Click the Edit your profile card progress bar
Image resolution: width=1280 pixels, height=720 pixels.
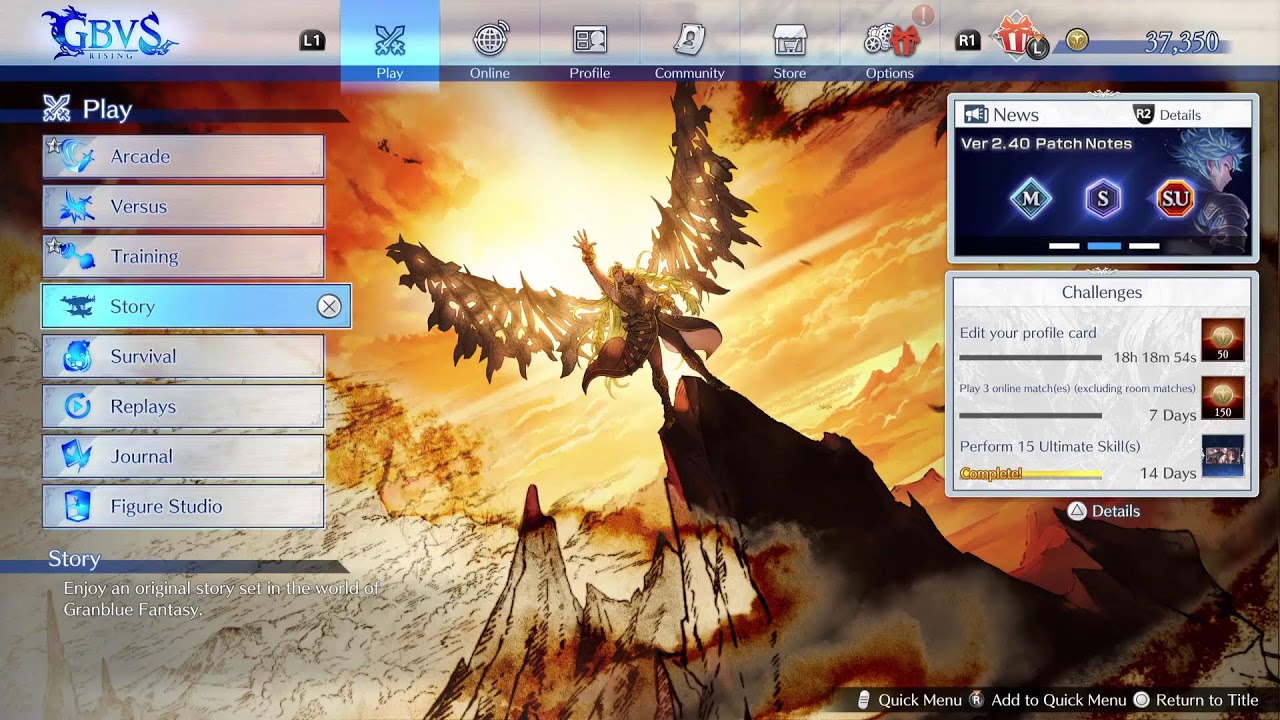[1031, 357]
